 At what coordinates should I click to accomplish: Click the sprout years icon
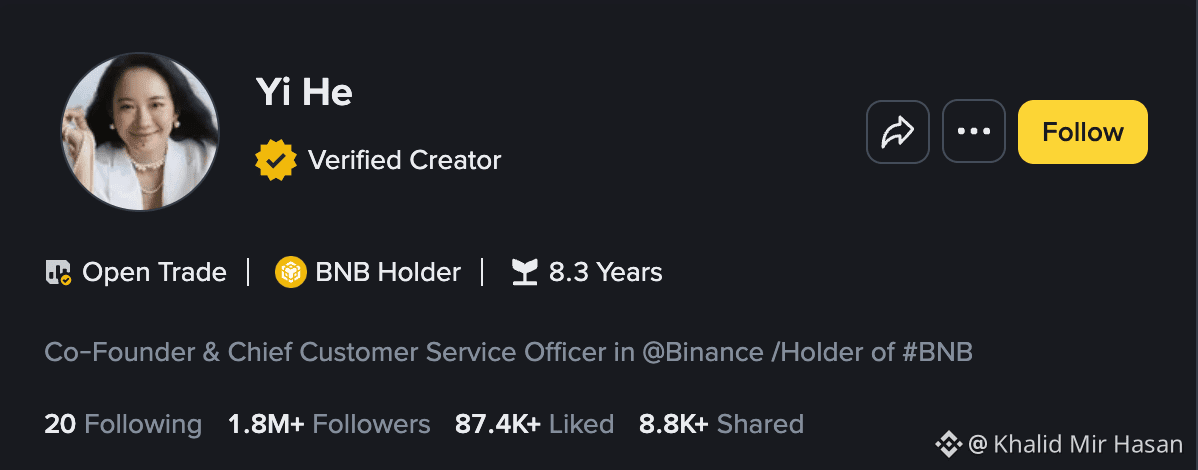524,272
